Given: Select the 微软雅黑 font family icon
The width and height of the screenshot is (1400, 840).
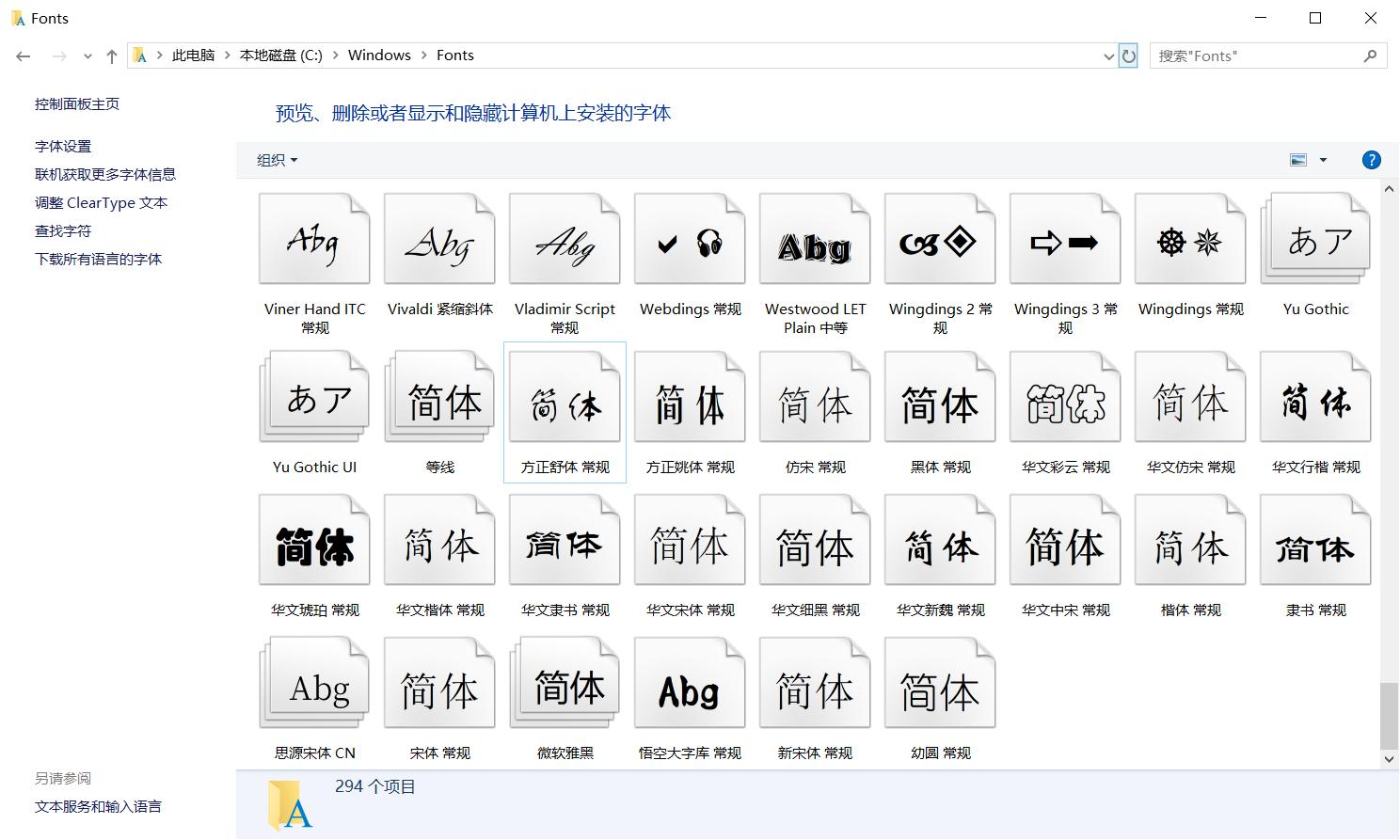Looking at the screenshot, I should 565,683.
